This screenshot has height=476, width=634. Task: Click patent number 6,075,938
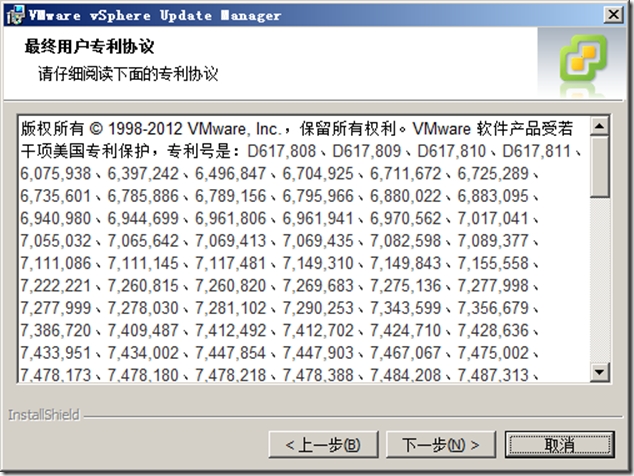pos(56,174)
